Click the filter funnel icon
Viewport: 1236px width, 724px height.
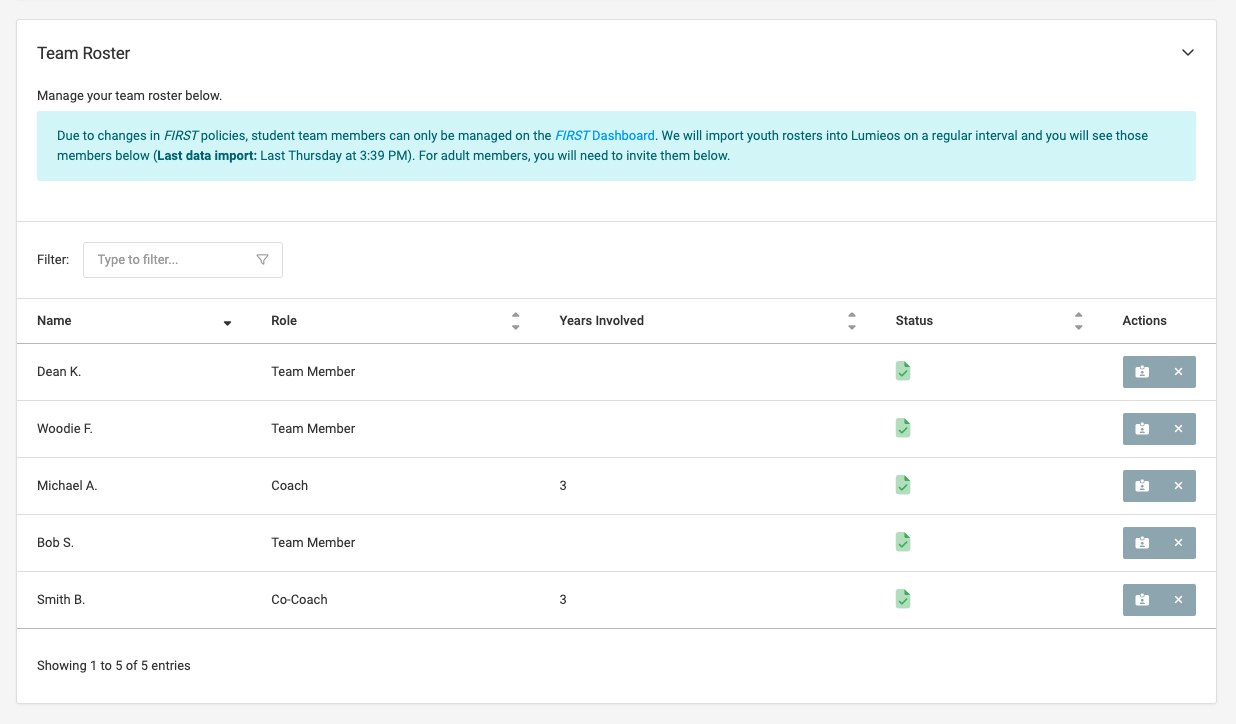pos(262,260)
